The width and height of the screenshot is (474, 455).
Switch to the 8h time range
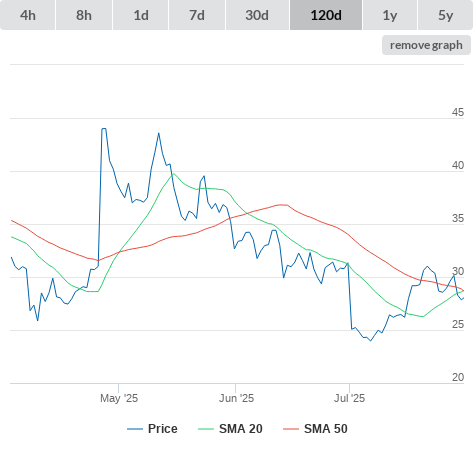(x=84, y=15)
